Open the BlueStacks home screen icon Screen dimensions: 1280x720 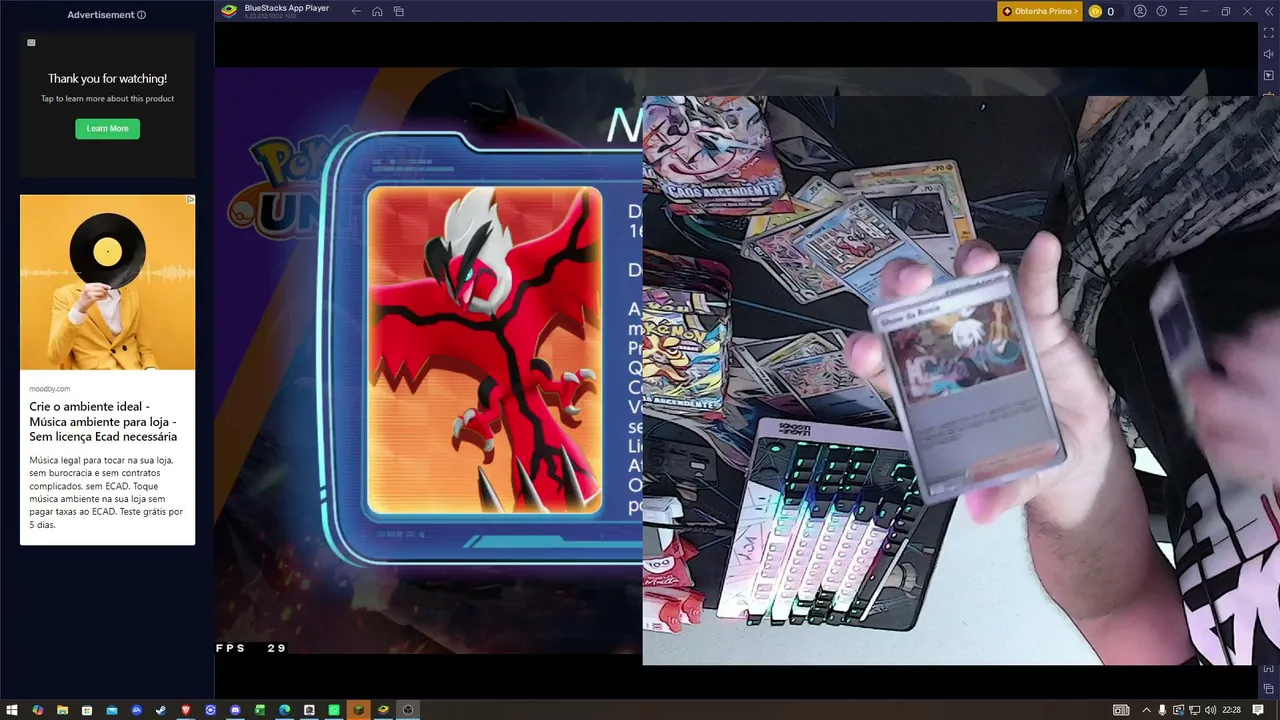377,11
